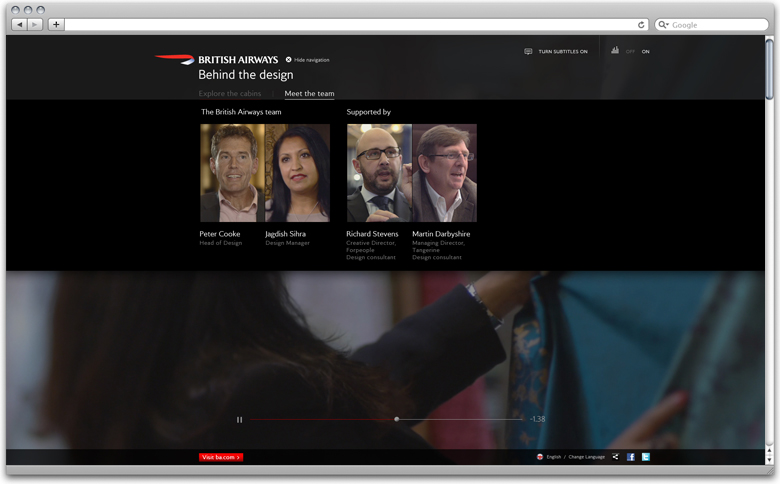Screen dimensions: 780x484
Task: Click the video progress scrubber handle
Action: point(396,419)
